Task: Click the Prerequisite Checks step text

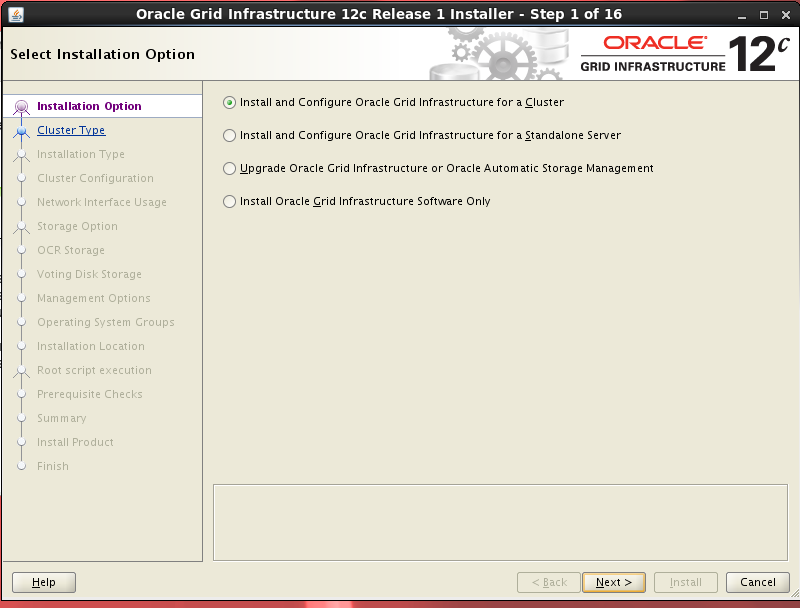Action: tap(89, 394)
